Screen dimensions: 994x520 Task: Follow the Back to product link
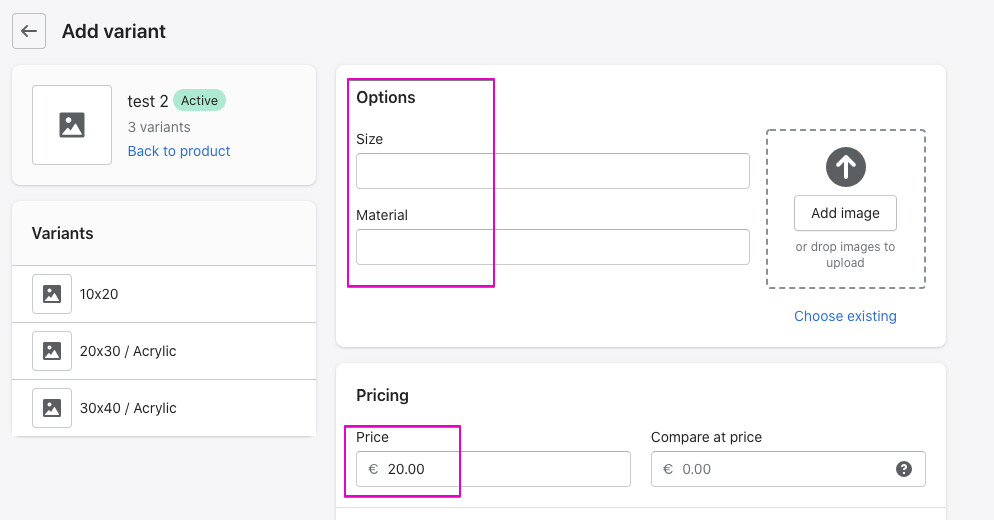[x=179, y=151]
